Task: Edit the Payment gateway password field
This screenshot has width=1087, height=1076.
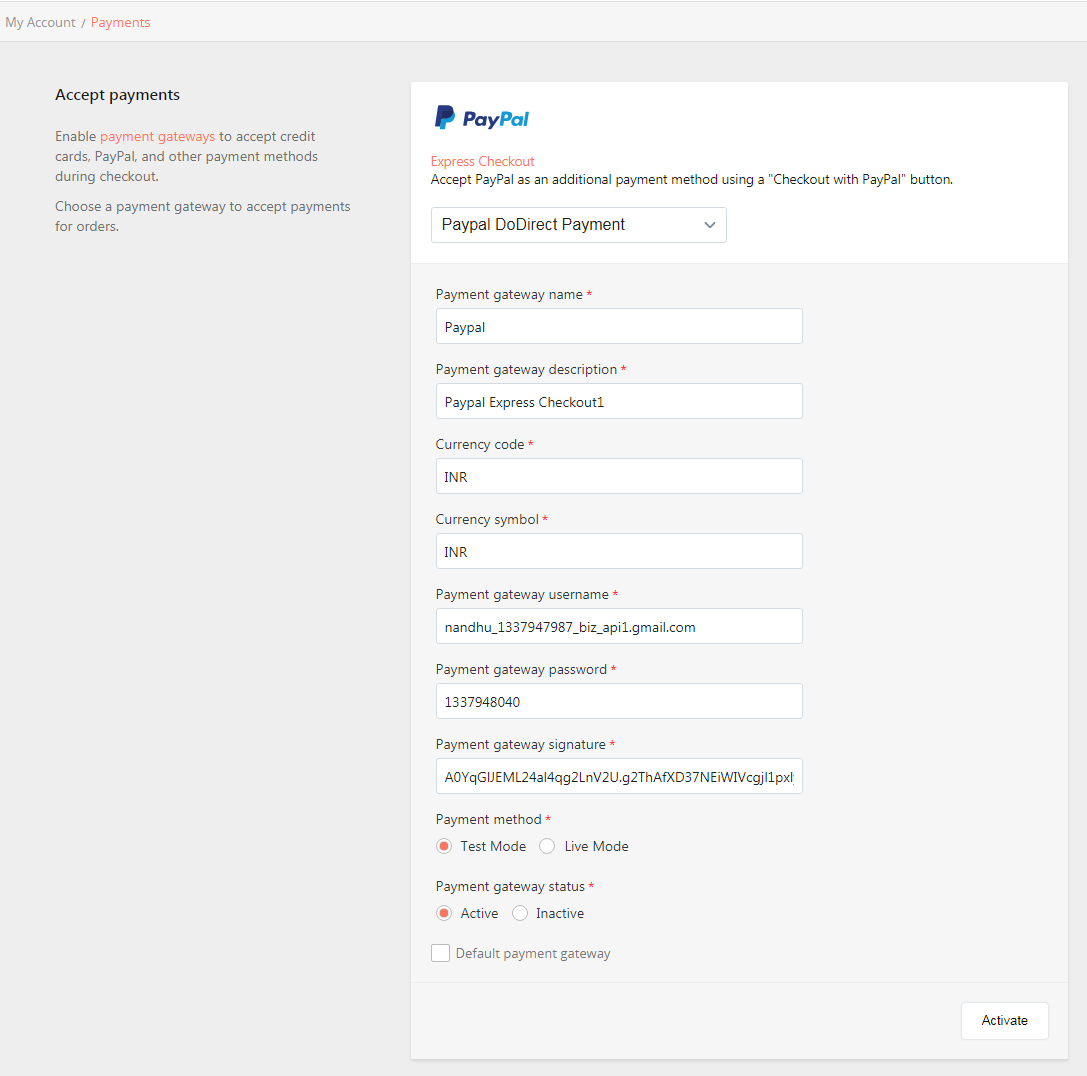Action: [x=619, y=701]
